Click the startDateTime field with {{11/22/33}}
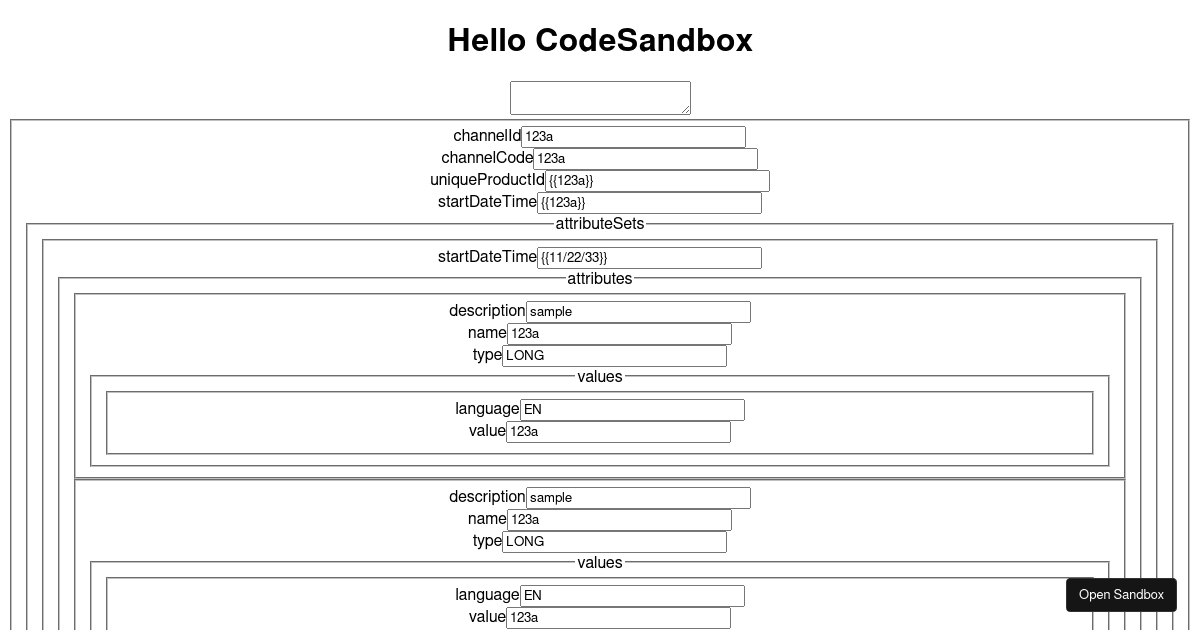The height and width of the screenshot is (630, 1200). coord(650,257)
